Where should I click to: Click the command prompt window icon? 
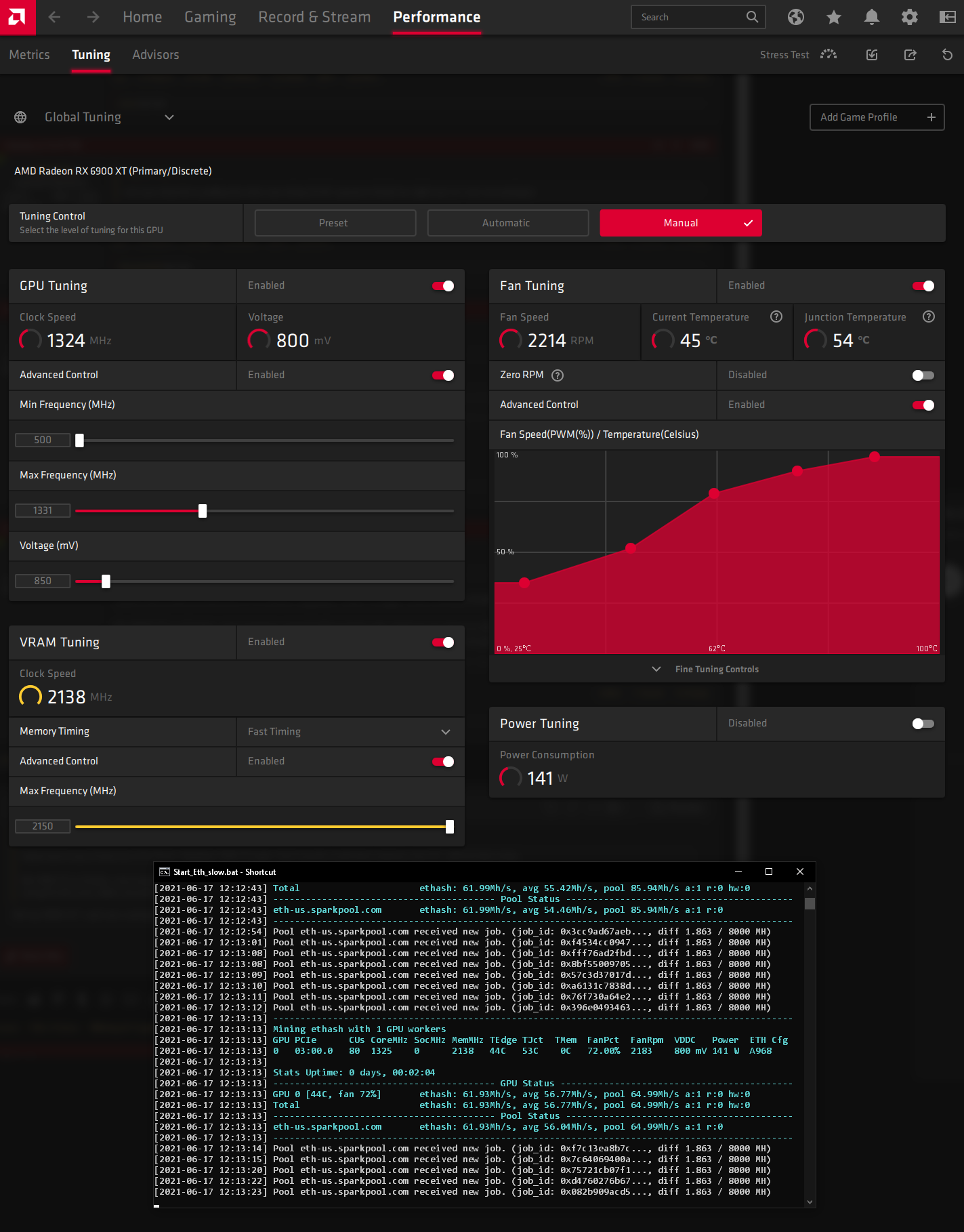(165, 872)
